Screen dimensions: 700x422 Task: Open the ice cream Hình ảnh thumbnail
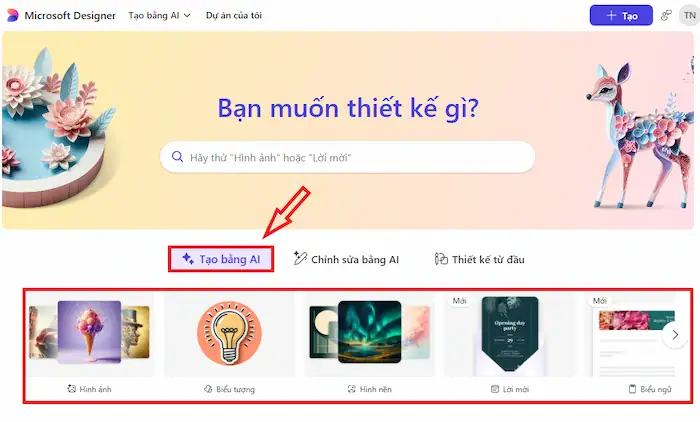[x=89, y=332]
